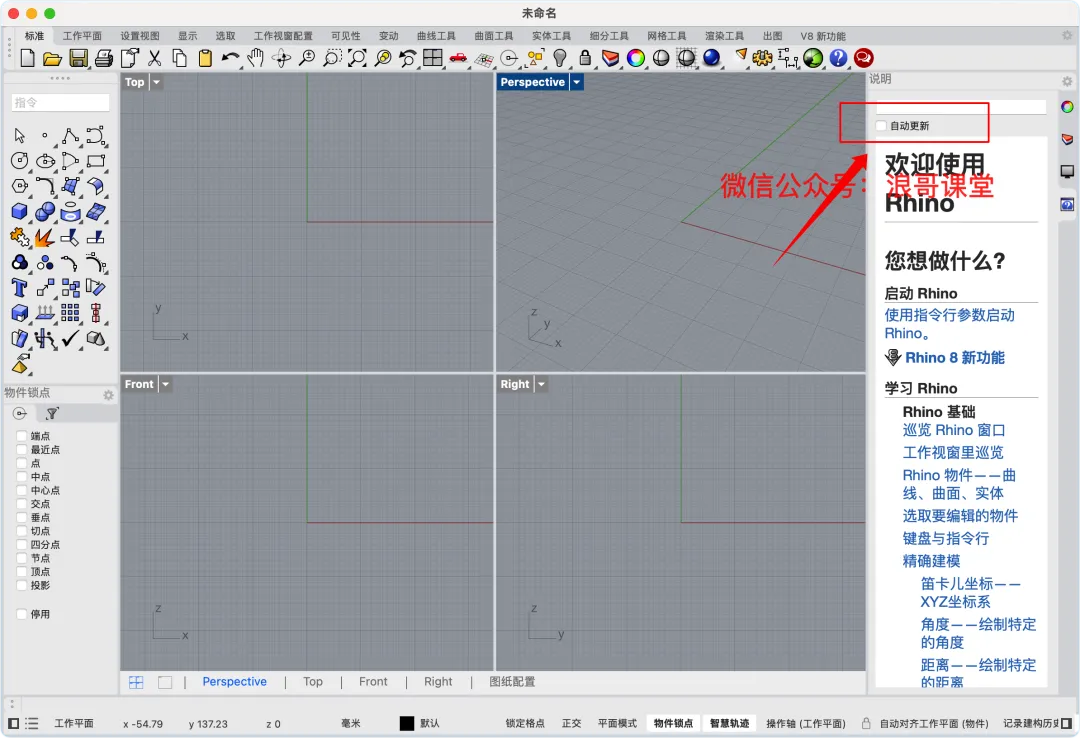Click the padlock lock icon
This screenshot has width=1080, height=738.
(x=585, y=58)
